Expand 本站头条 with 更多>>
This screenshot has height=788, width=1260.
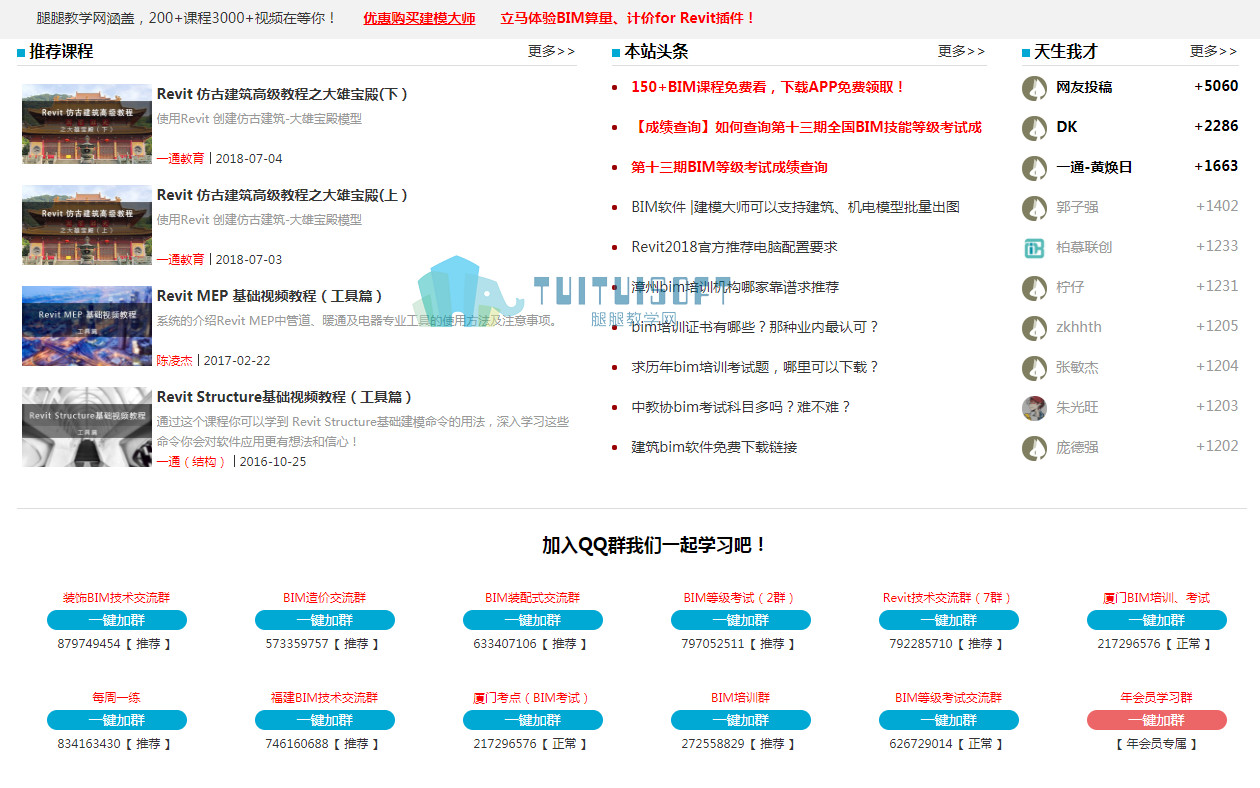[961, 51]
